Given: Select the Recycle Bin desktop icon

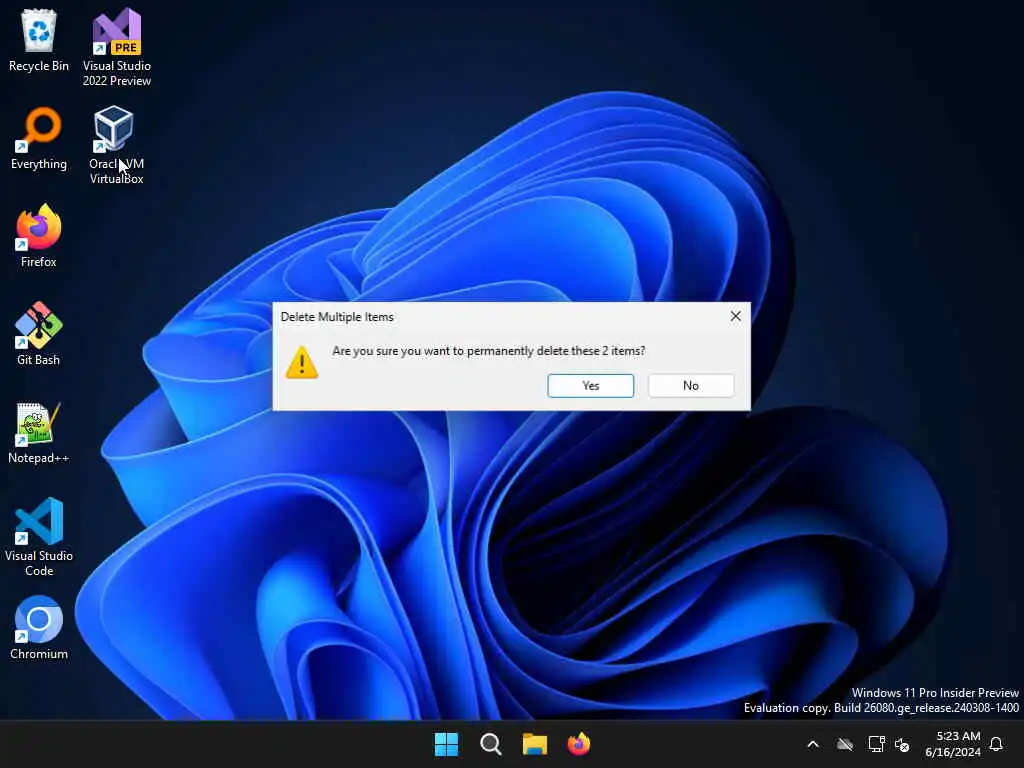Looking at the screenshot, I should [x=39, y=40].
